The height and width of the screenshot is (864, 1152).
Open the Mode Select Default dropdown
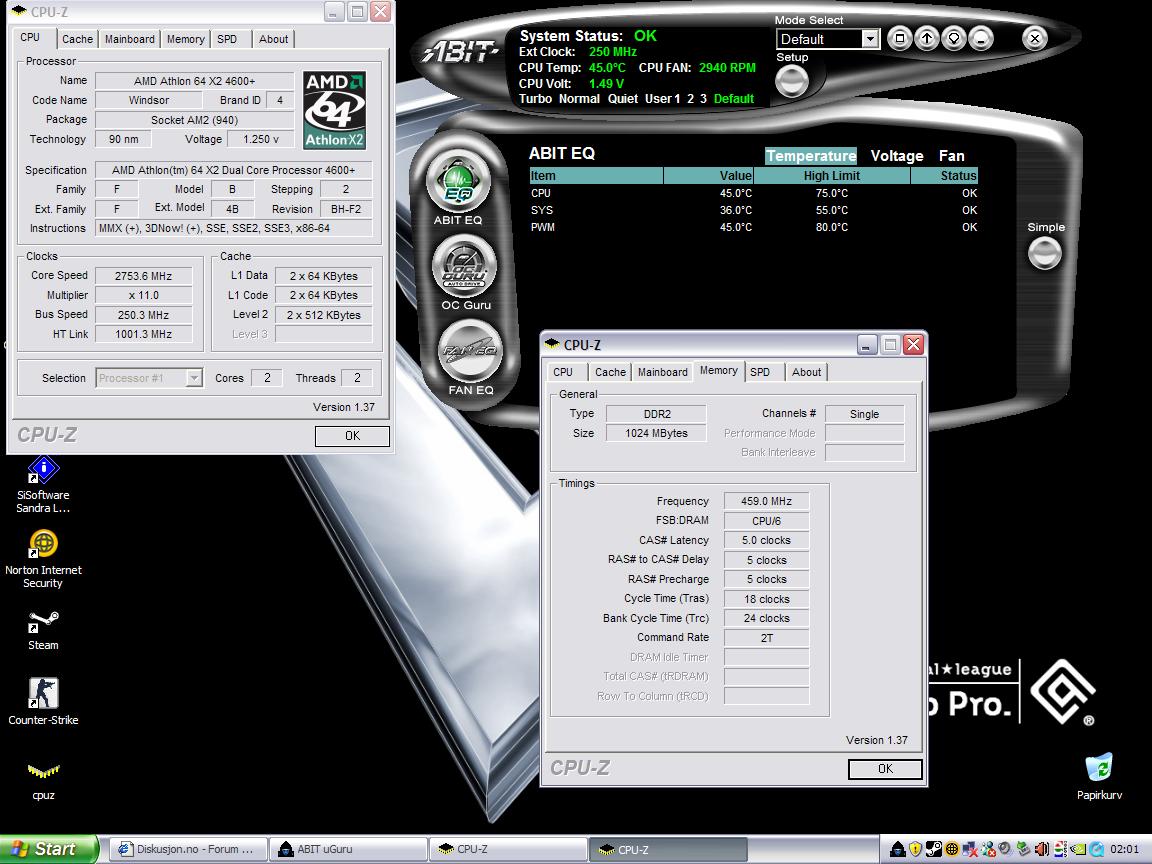pyautogui.click(x=870, y=39)
